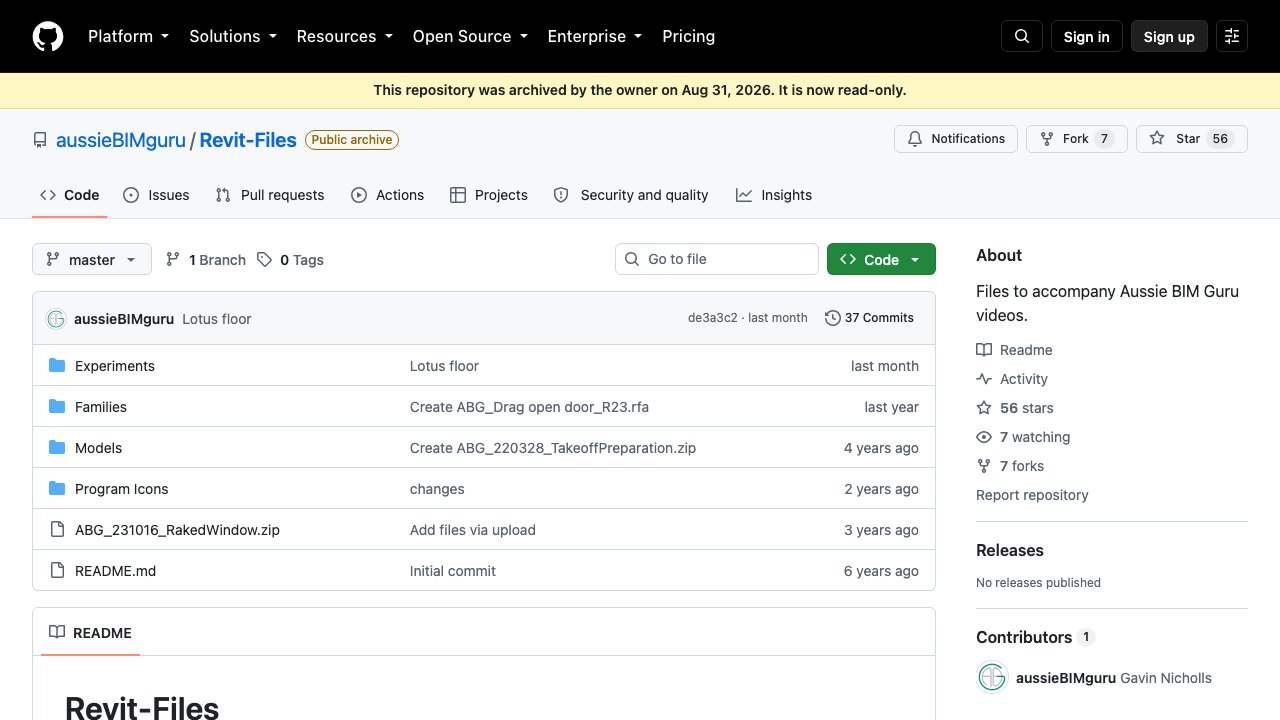Open the Issues tab
The width and height of the screenshot is (1280, 720).
156,195
